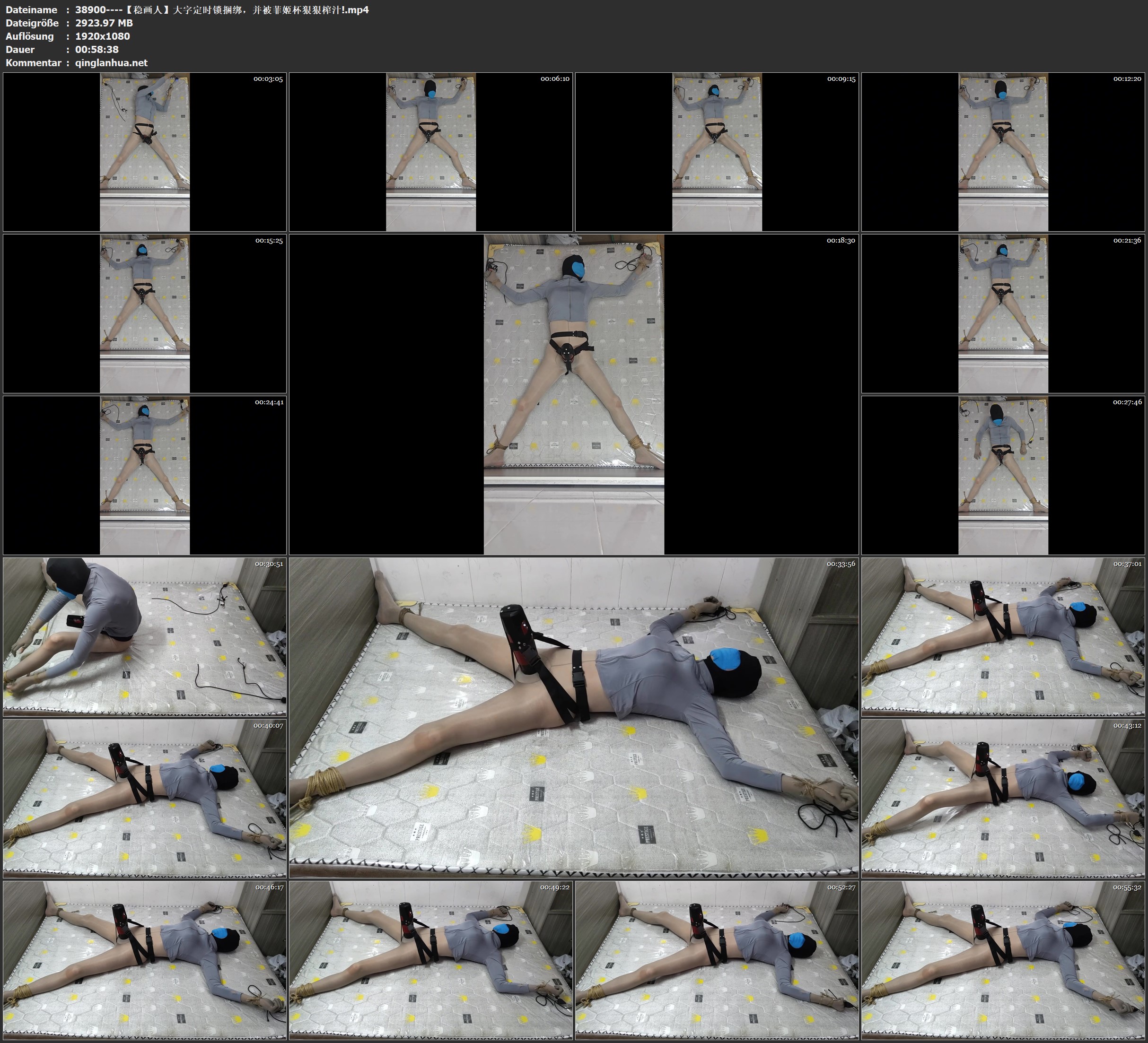Click the qinglanhua.net comment text
Screen dimensions: 1148x1043
pos(111,62)
